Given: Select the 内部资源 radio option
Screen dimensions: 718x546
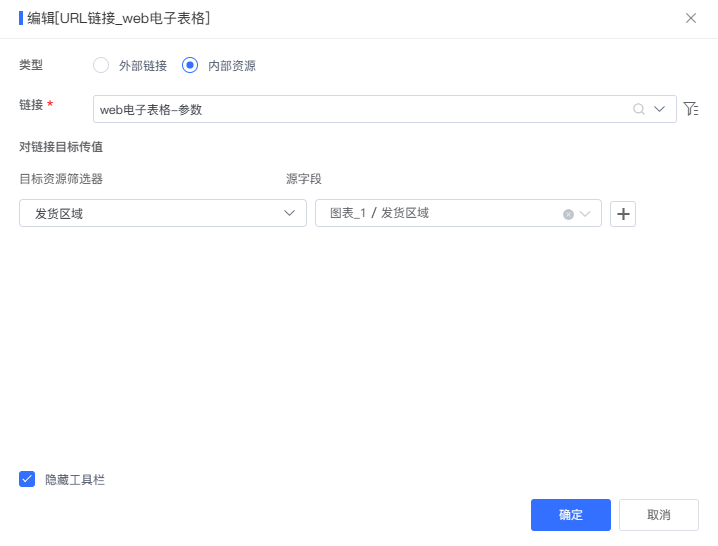Looking at the screenshot, I should pyautogui.click(x=190, y=65).
